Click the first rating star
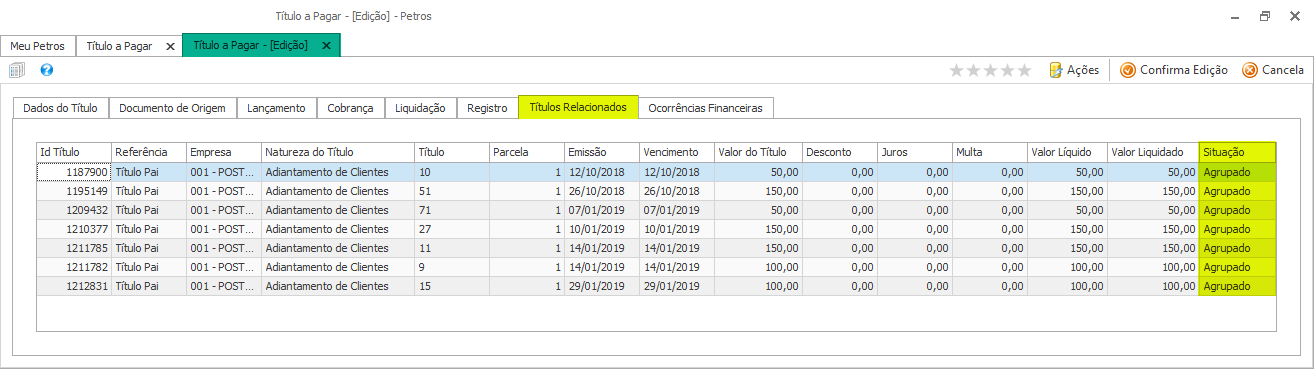Image resolution: width=1315 pixels, height=369 pixels. (956, 70)
